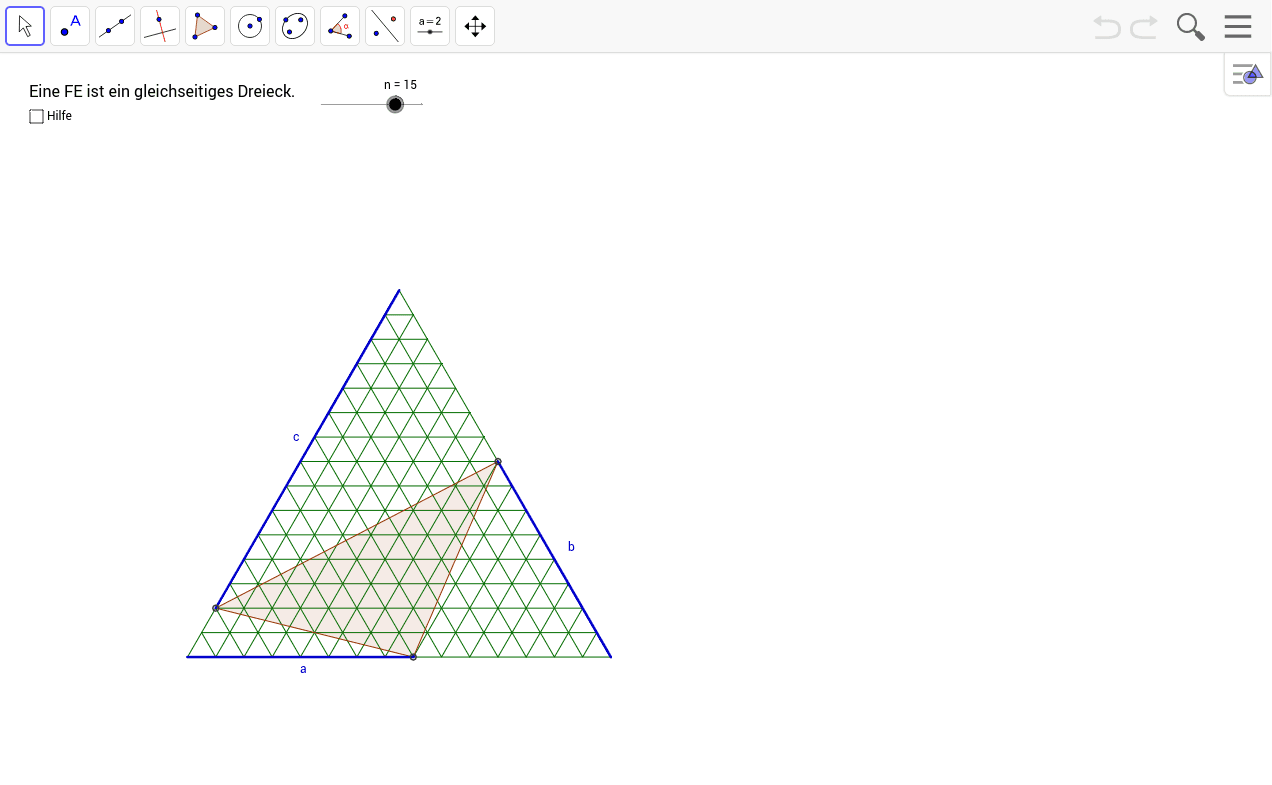Click the Undo arrow
Image resolution: width=1272 pixels, height=785 pixels.
[1107, 27]
